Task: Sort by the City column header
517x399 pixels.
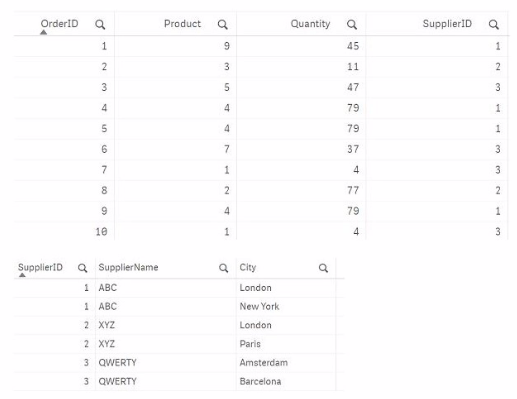Action: coord(248,267)
